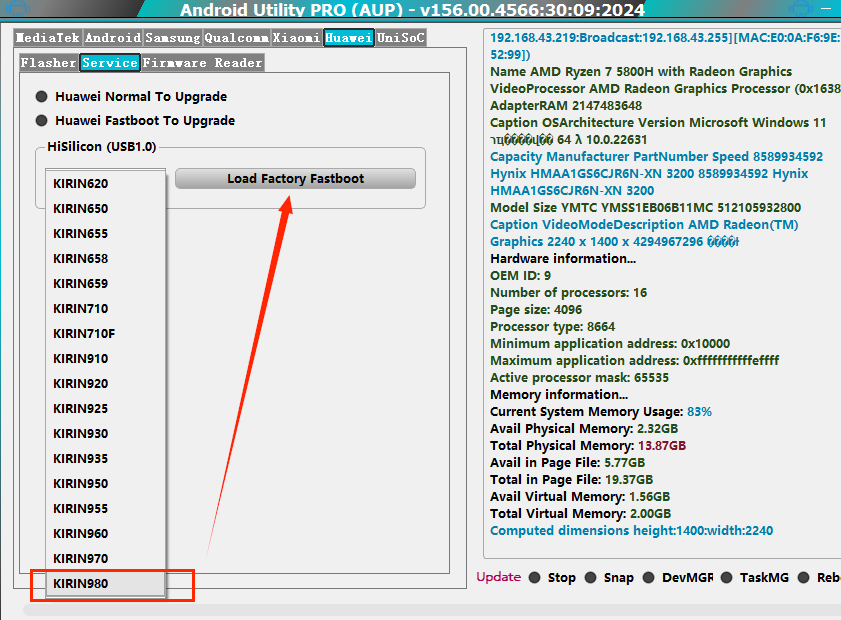Switch to the UniSoC tab
This screenshot has height=620, width=841.
pyautogui.click(x=401, y=38)
